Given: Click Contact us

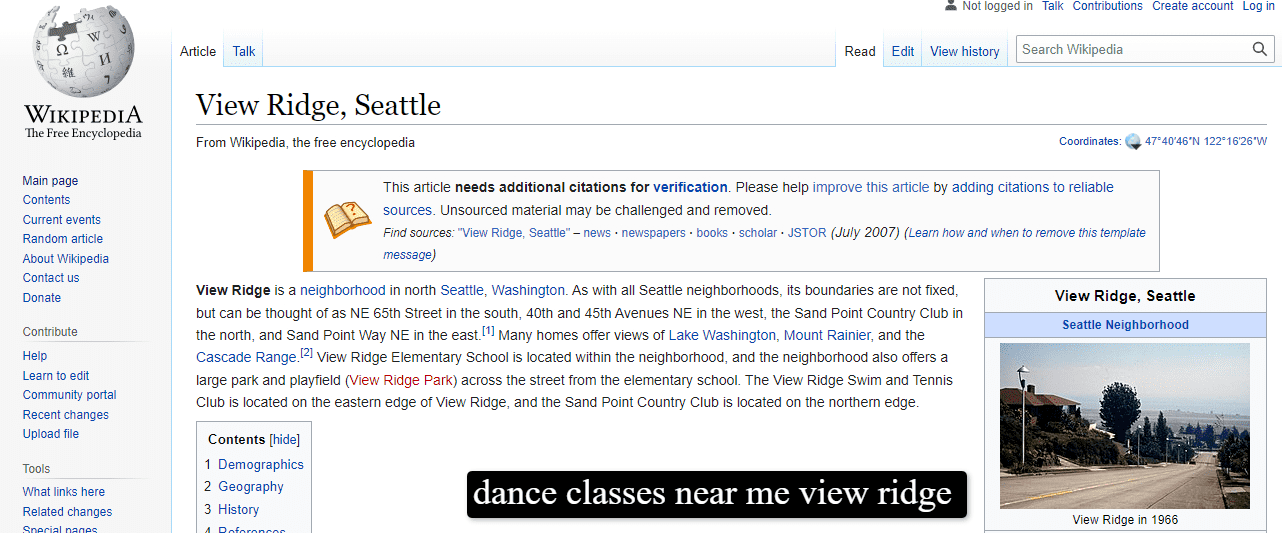Looking at the screenshot, I should 51,278.
